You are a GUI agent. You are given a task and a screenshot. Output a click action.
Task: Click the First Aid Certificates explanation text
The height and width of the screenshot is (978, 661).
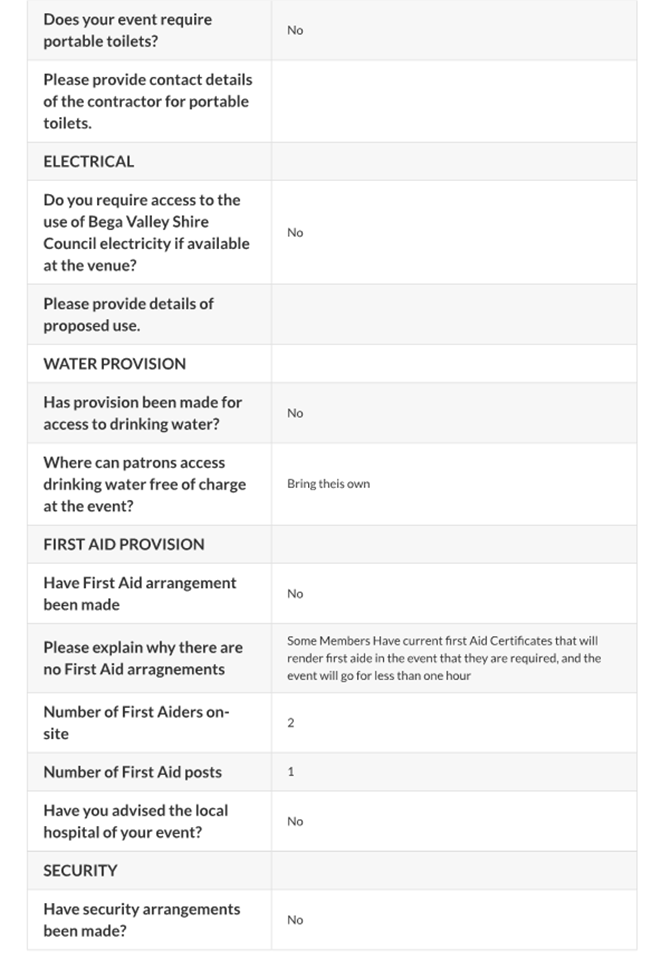point(443,658)
